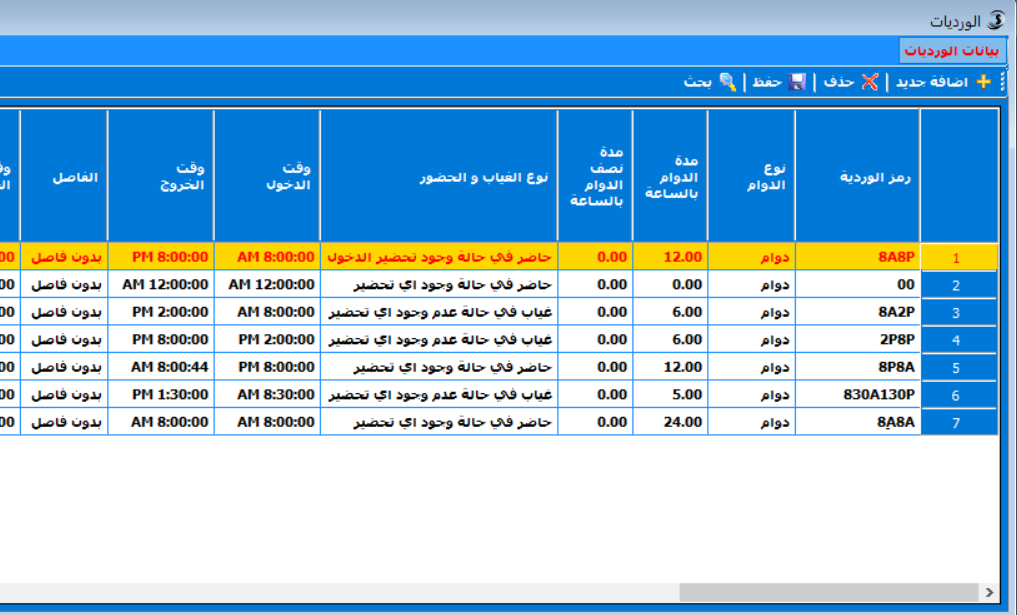Click attendance type cell in row 830A130P
This screenshot has width=1017, height=615.
click(439, 394)
